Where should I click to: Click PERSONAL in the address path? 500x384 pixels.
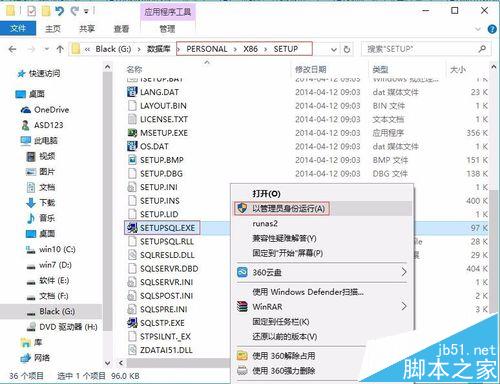click(x=207, y=49)
